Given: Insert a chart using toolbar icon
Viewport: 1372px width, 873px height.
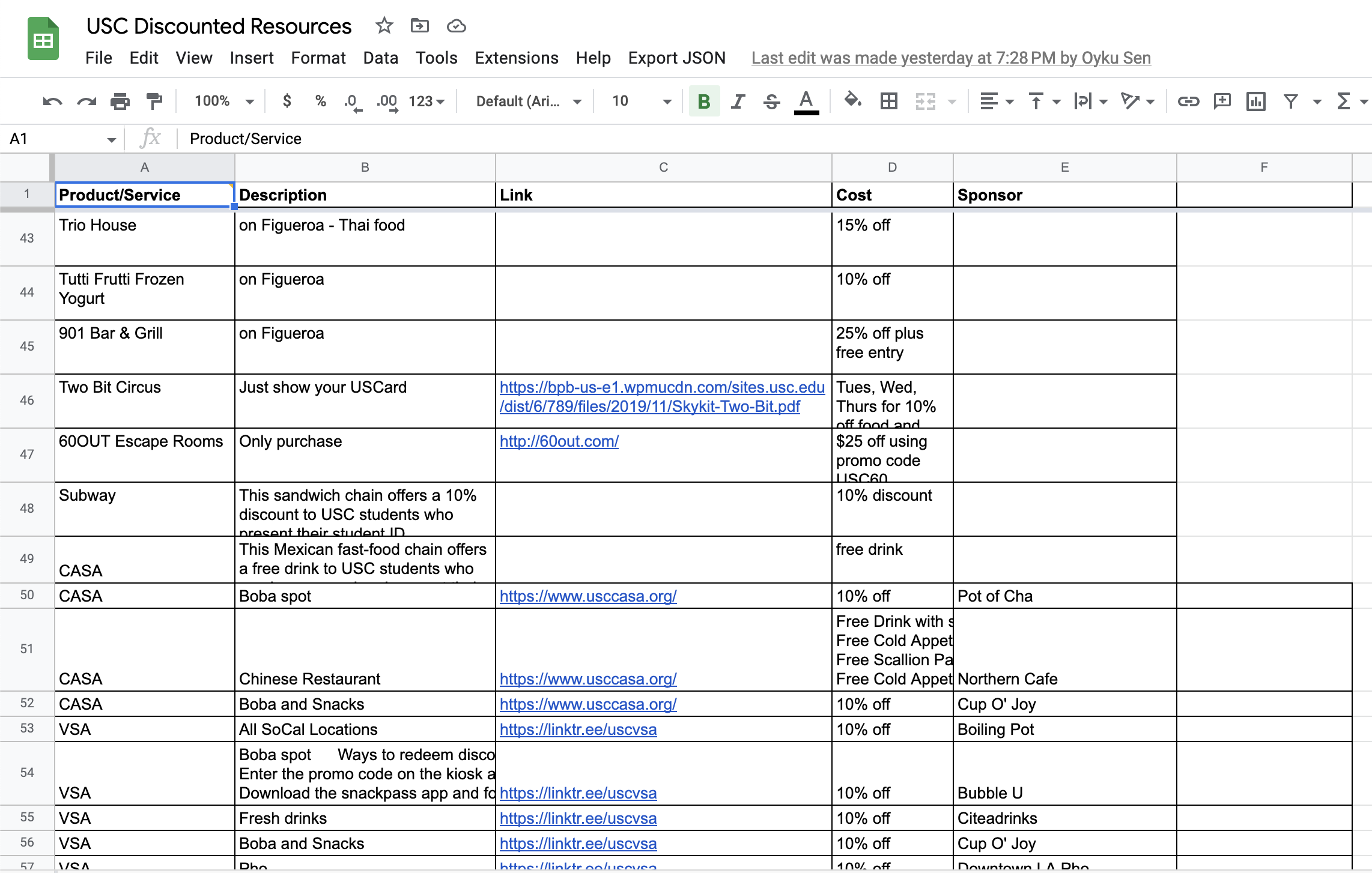Looking at the screenshot, I should tap(1255, 101).
